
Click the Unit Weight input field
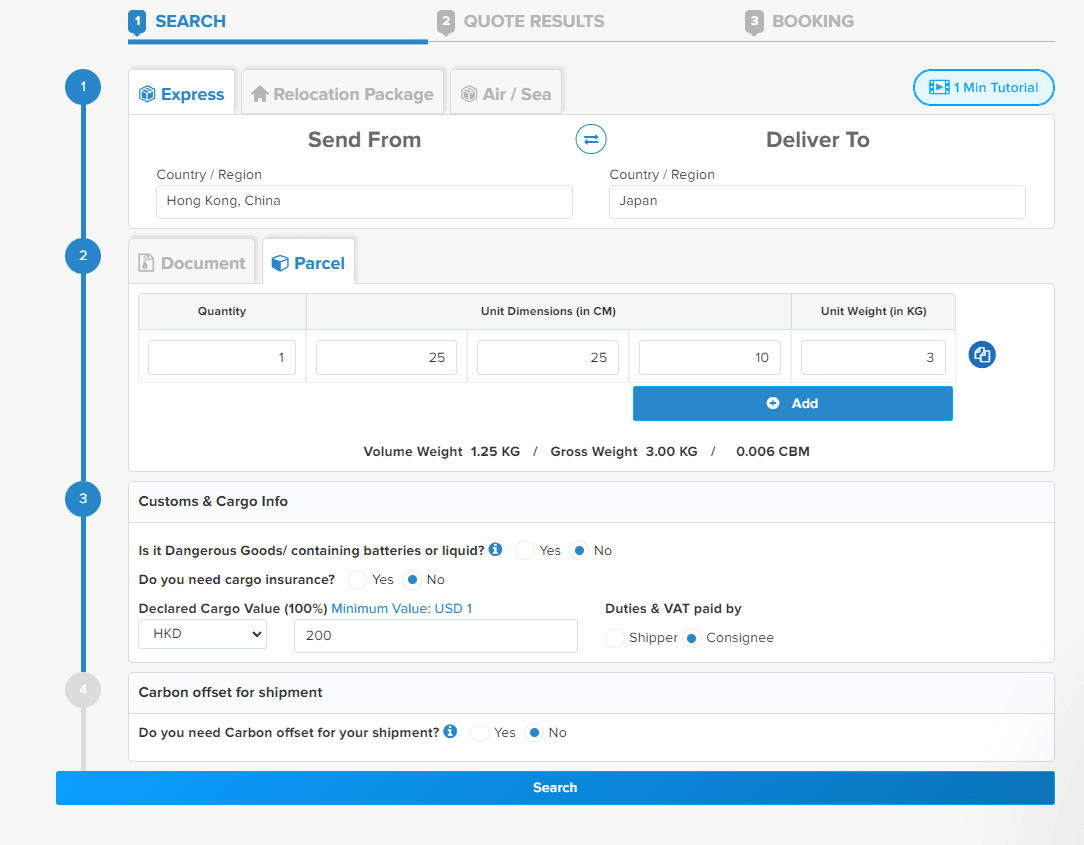click(x=872, y=358)
